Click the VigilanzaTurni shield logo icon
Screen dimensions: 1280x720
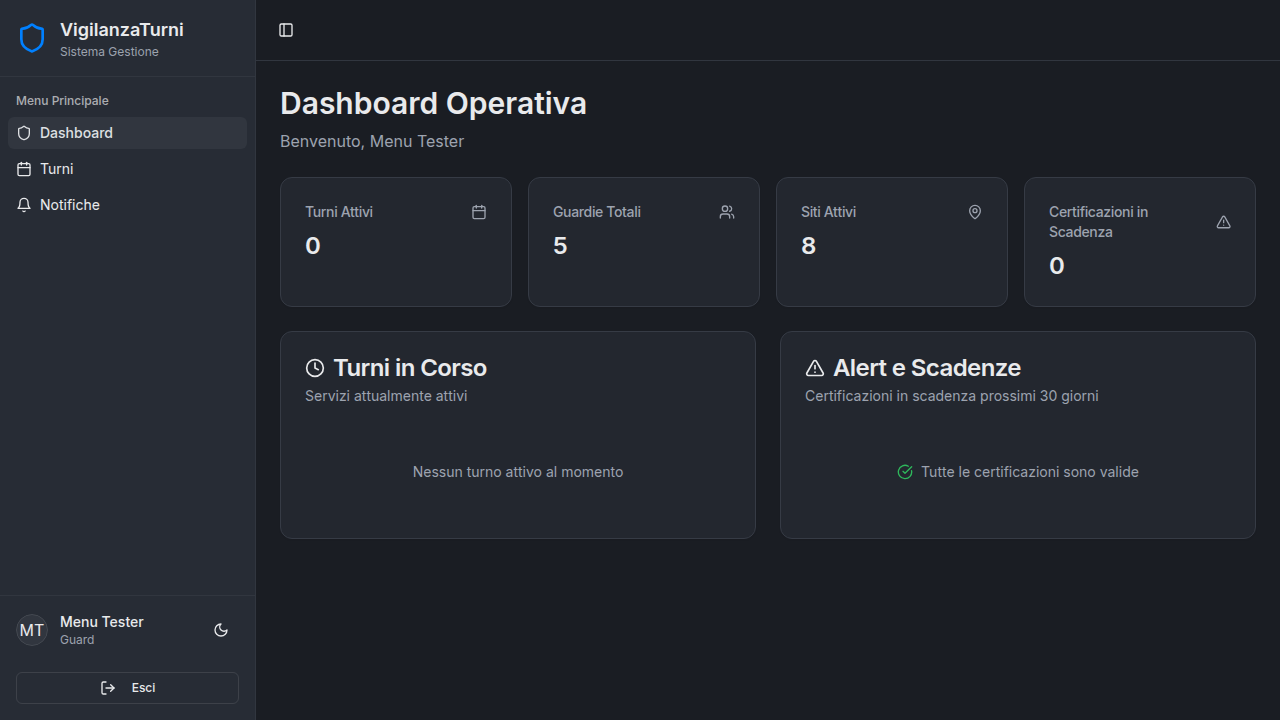[x=32, y=39]
